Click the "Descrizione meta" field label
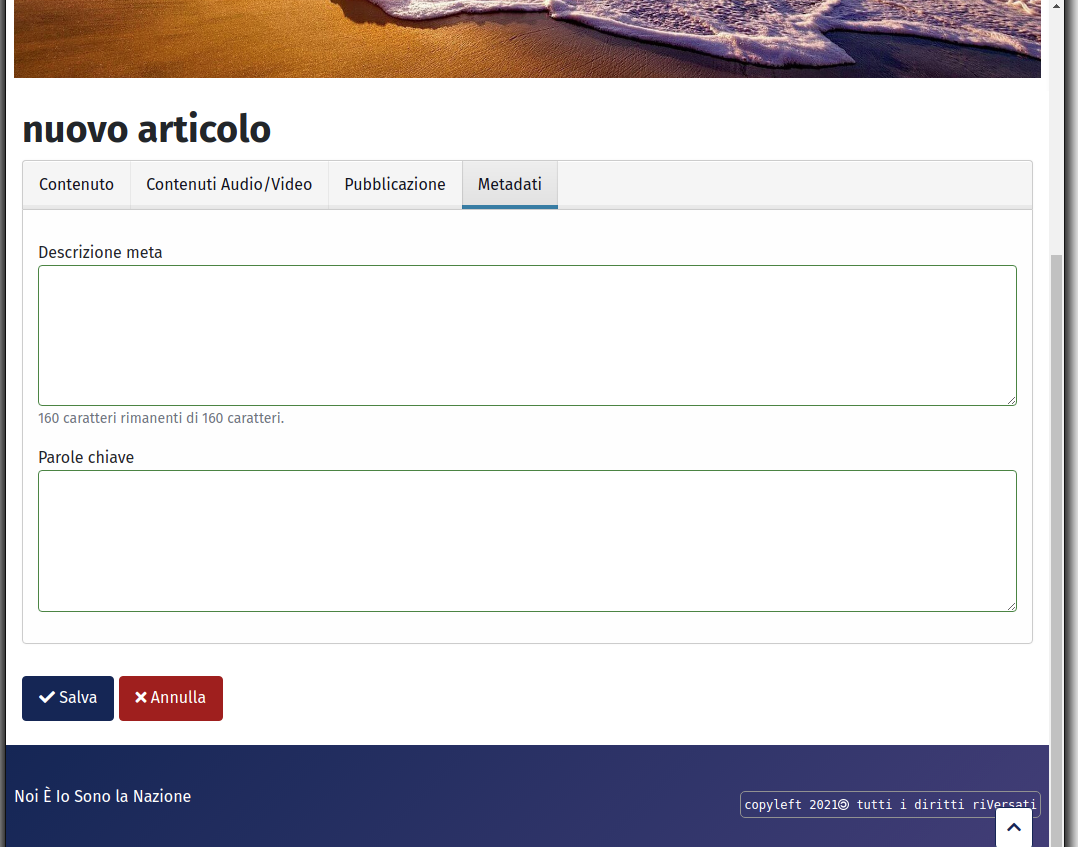Viewport: 1078px width, 847px height. pos(100,253)
